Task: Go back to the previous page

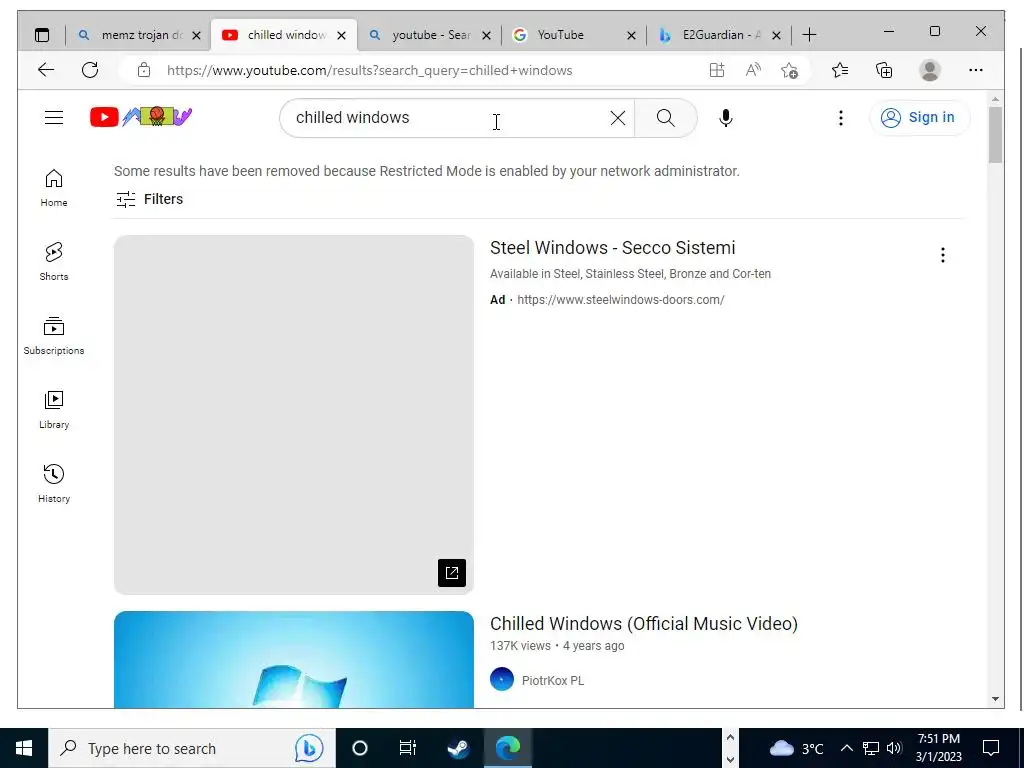Action: (x=46, y=70)
